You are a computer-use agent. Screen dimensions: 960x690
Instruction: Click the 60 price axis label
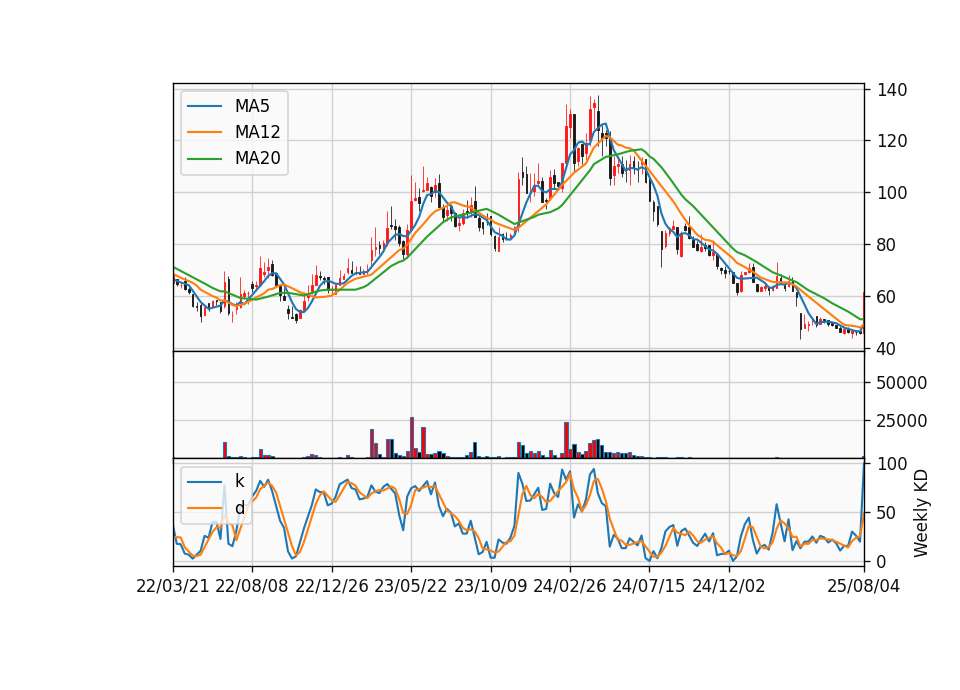887,297
